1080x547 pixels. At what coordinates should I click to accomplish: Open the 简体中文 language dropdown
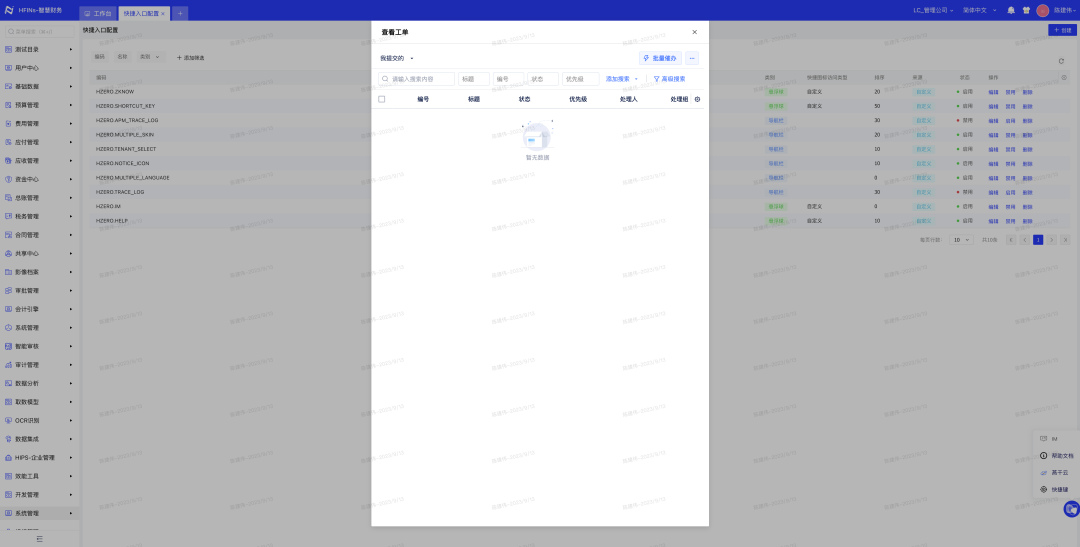[977, 10]
